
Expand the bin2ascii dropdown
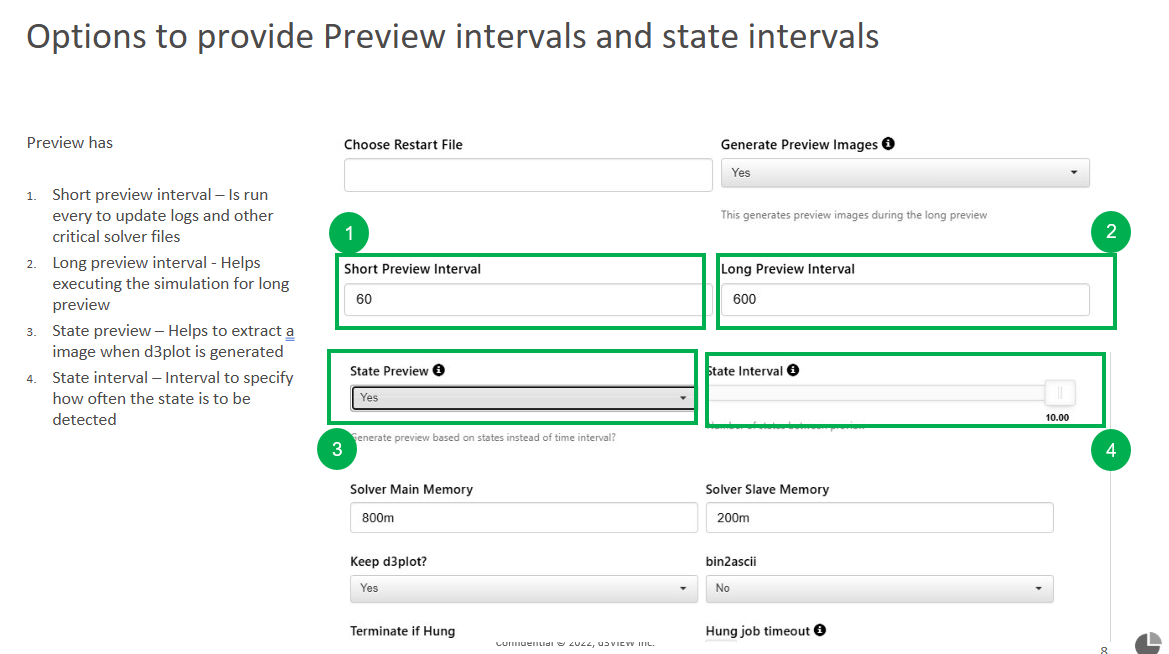coord(879,588)
